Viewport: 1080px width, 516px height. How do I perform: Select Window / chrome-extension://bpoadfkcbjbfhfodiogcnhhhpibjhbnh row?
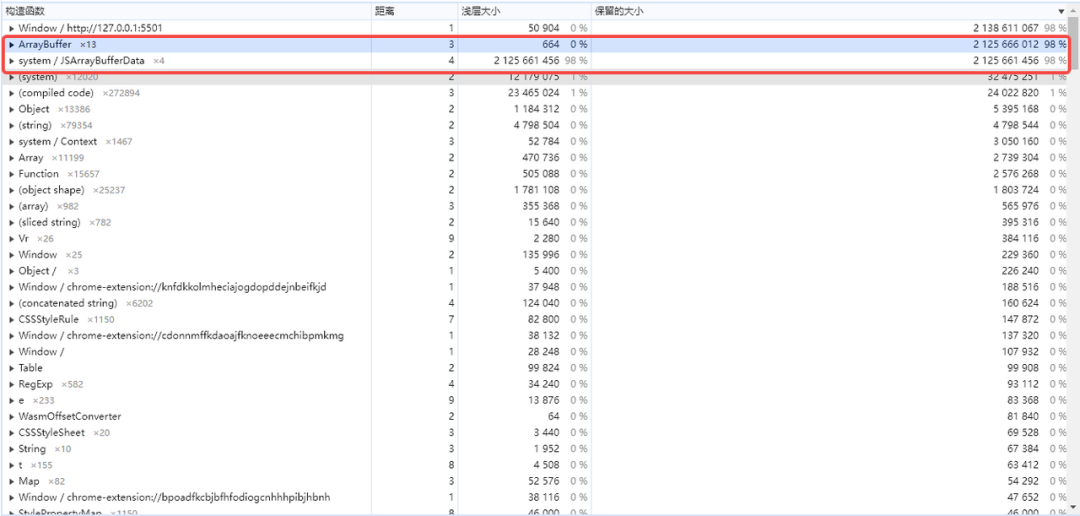click(536, 497)
